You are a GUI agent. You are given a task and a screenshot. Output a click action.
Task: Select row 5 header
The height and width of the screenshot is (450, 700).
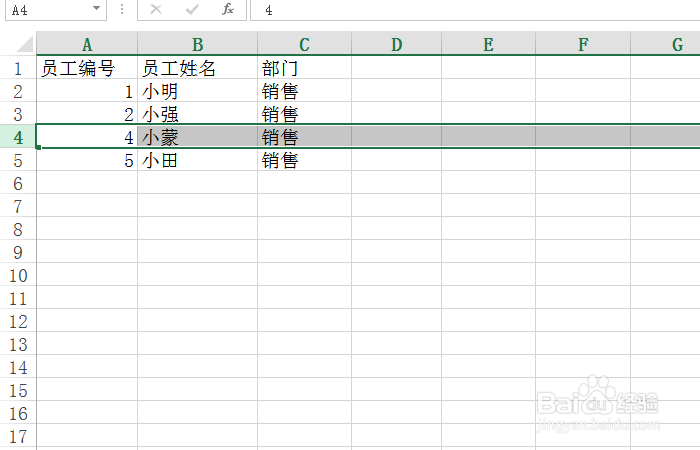coord(18,160)
